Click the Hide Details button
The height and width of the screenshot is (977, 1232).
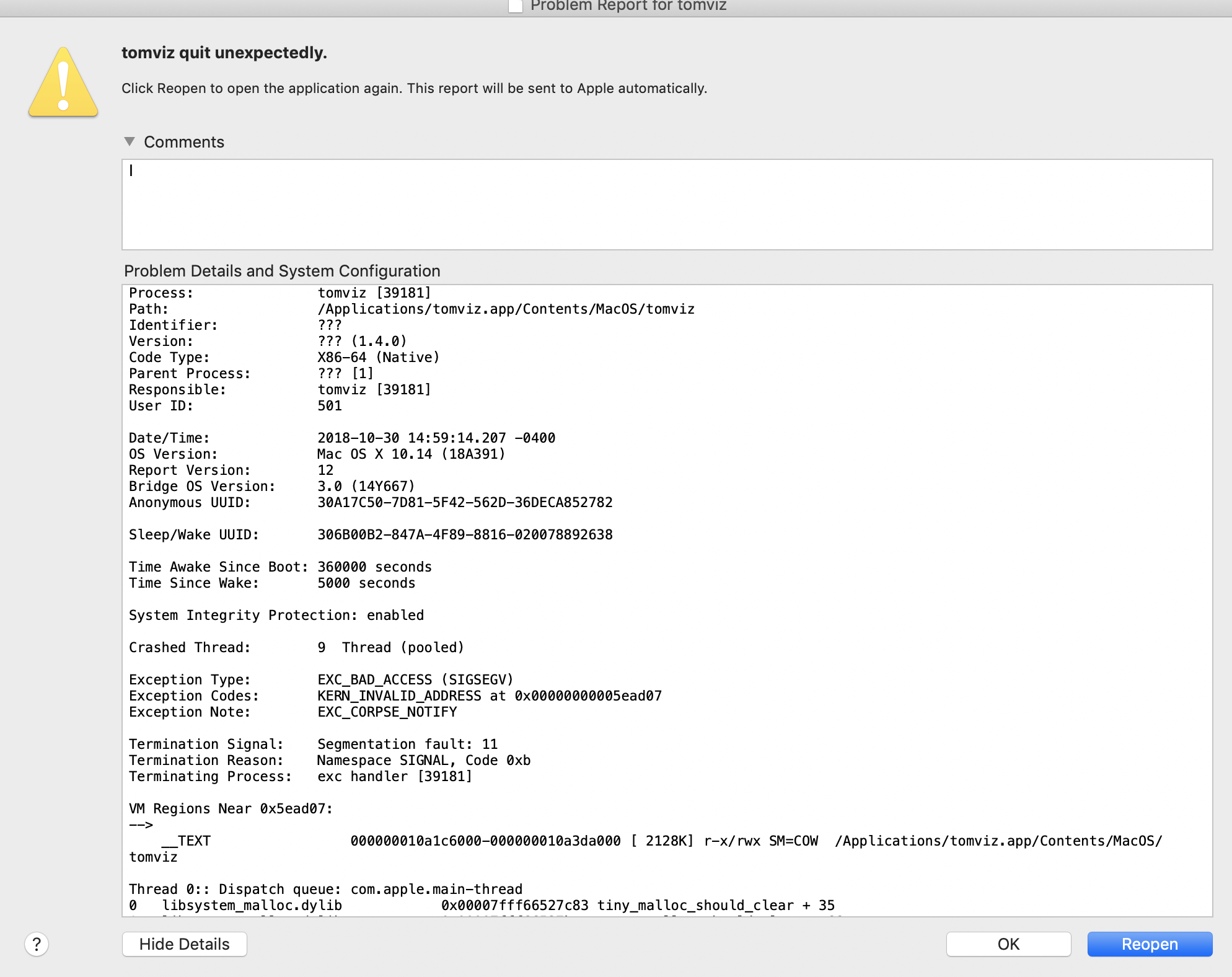(x=184, y=944)
